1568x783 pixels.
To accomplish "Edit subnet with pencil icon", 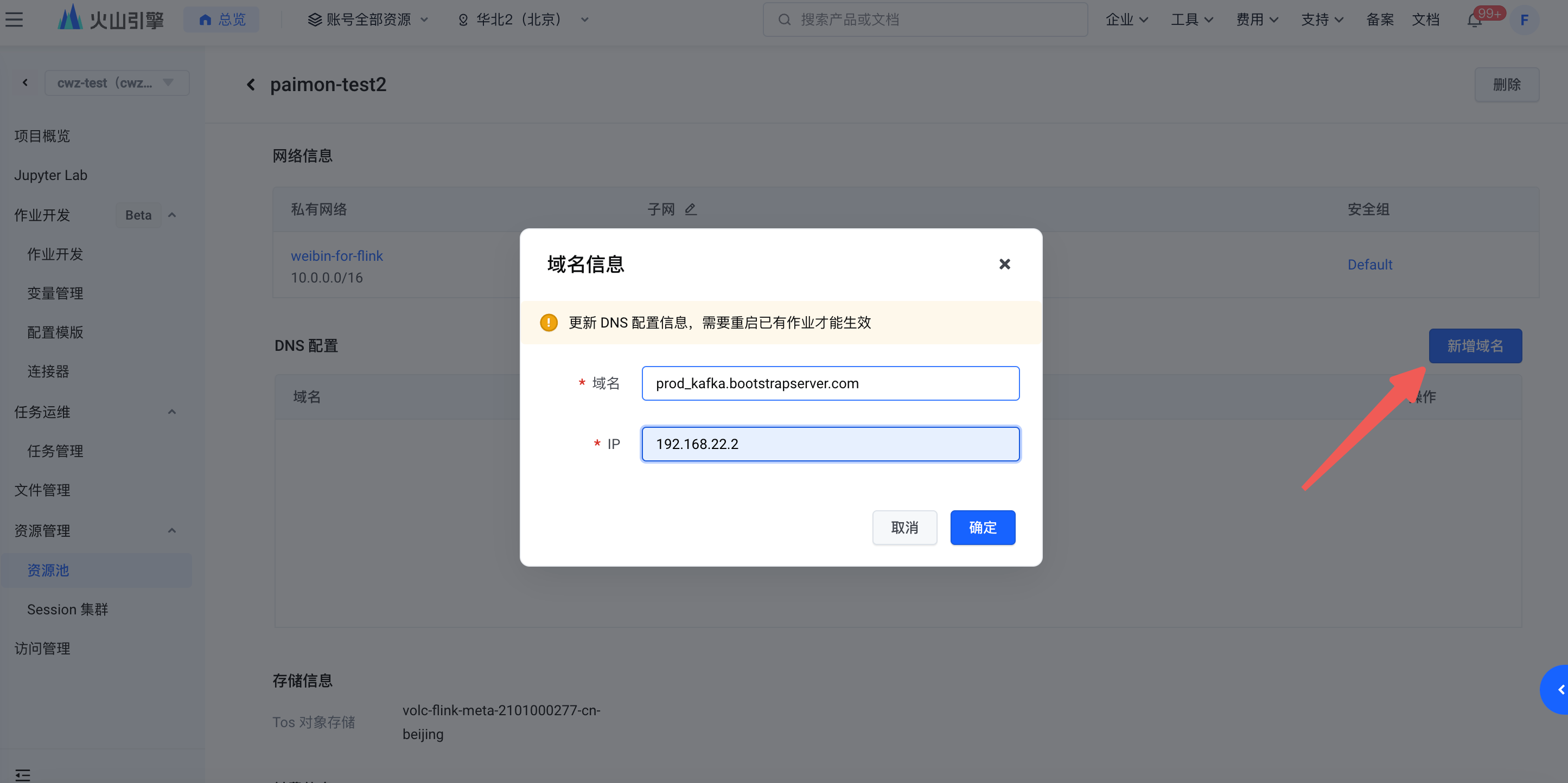I will [690, 209].
